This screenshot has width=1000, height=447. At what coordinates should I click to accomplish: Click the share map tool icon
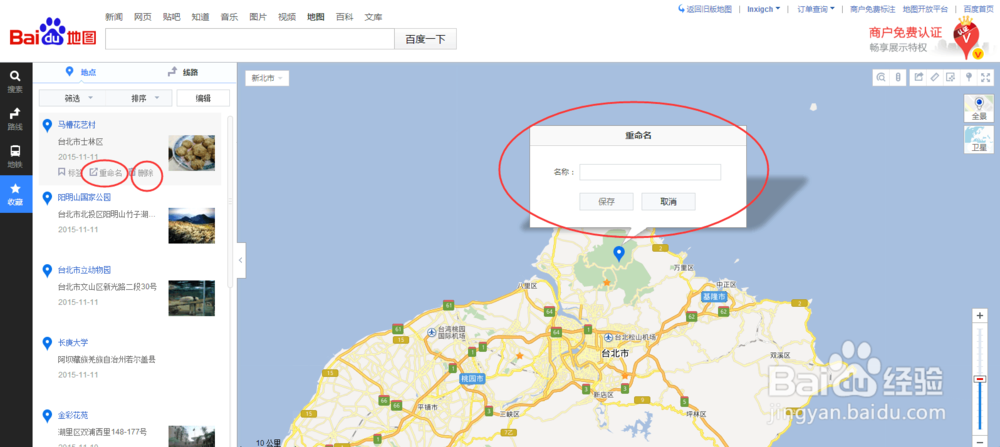(x=918, y=77)
